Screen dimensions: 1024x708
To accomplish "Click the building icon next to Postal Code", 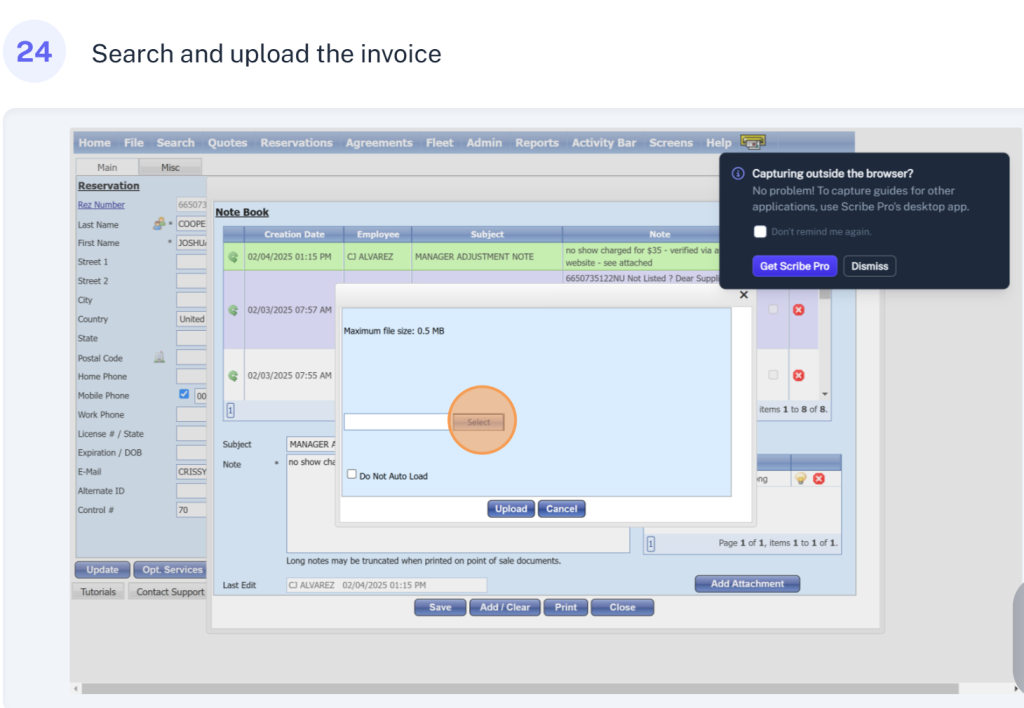I will click(159, 357).
